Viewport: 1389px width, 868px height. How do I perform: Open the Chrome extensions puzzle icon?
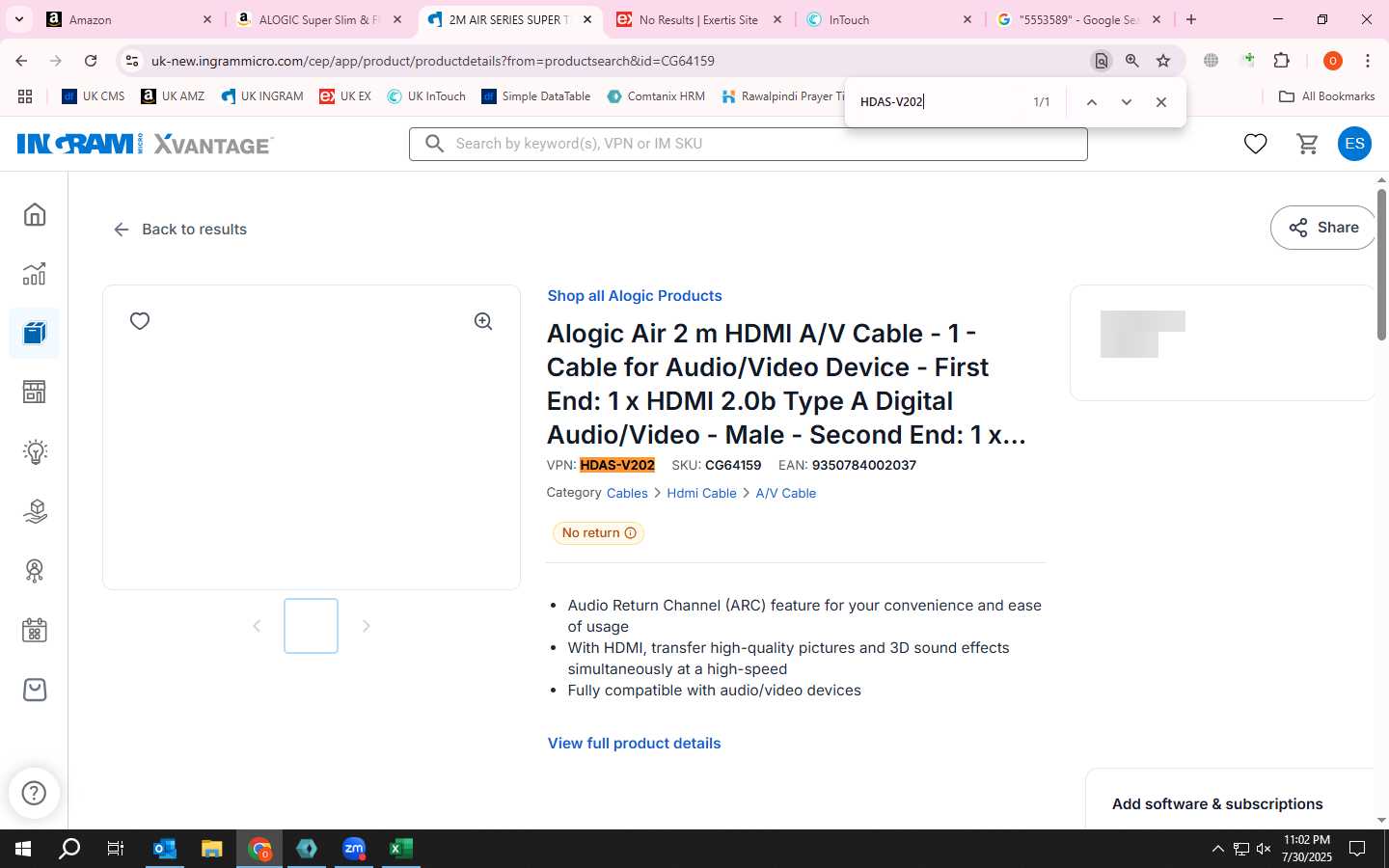pyautogui.click(x=1282, y=61)
